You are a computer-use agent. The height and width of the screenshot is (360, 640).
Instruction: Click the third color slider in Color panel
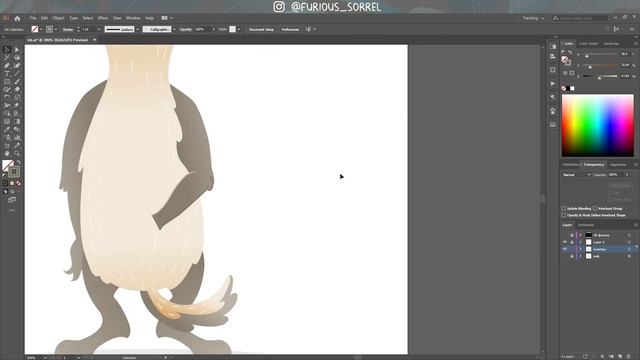600,76
